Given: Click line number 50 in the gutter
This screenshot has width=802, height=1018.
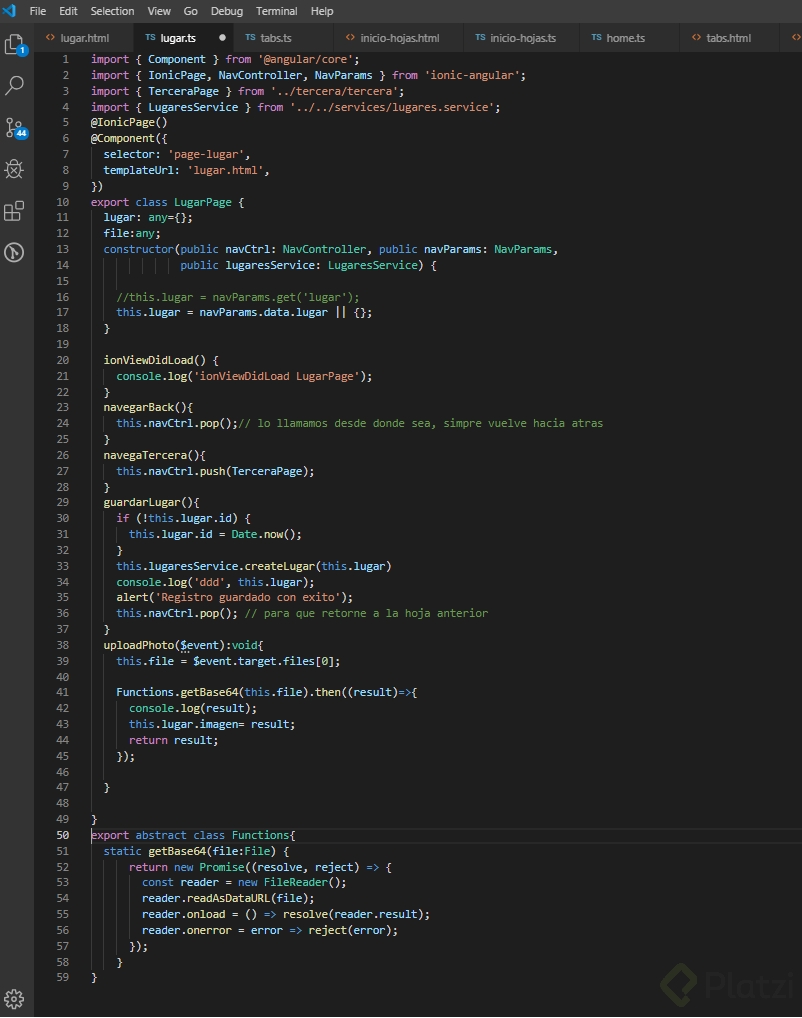Looking at the screenshot, I should (x=63, y=835).
